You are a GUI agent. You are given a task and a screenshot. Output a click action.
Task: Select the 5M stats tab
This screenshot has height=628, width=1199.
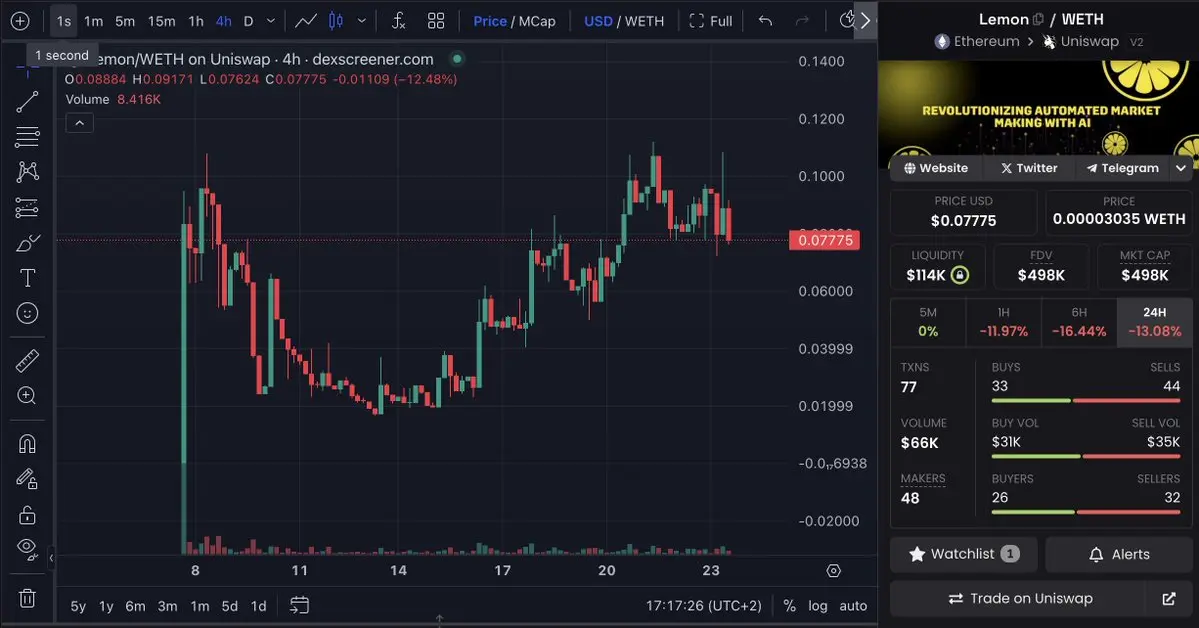click(x=928, y=322)
